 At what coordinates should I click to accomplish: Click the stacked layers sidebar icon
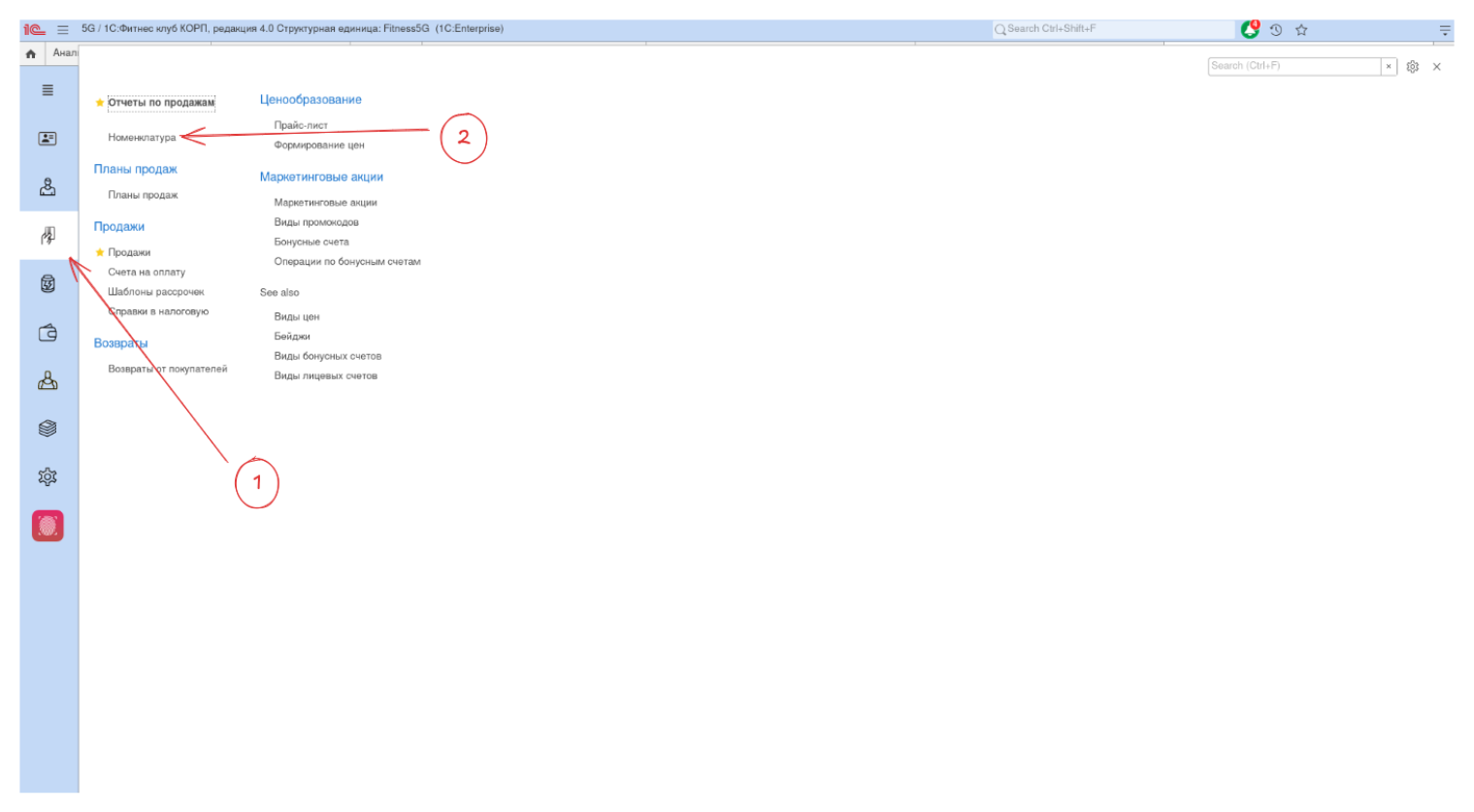click(x=48, y=429)
